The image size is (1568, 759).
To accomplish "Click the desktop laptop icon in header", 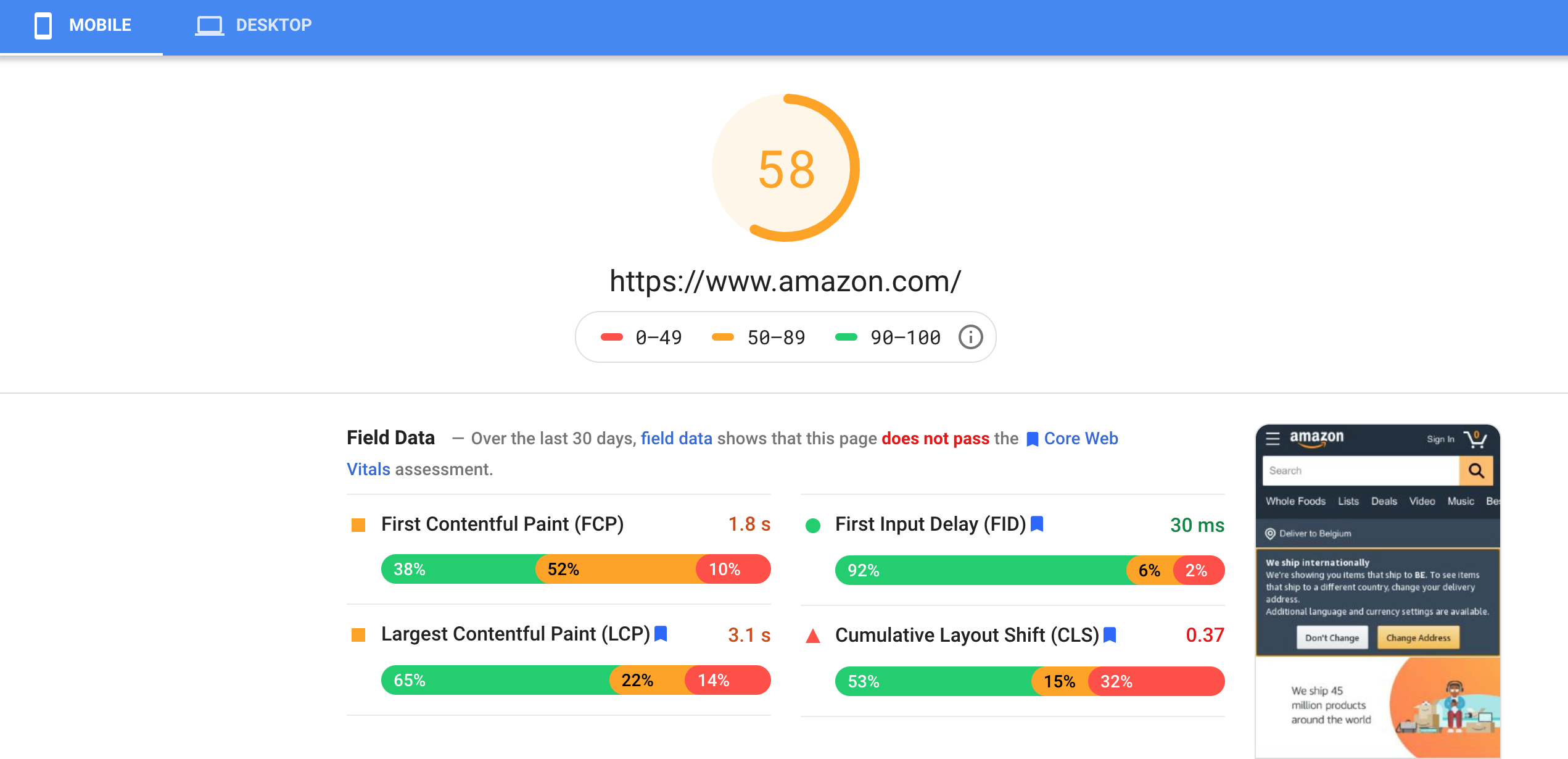I will click(210, 25).
